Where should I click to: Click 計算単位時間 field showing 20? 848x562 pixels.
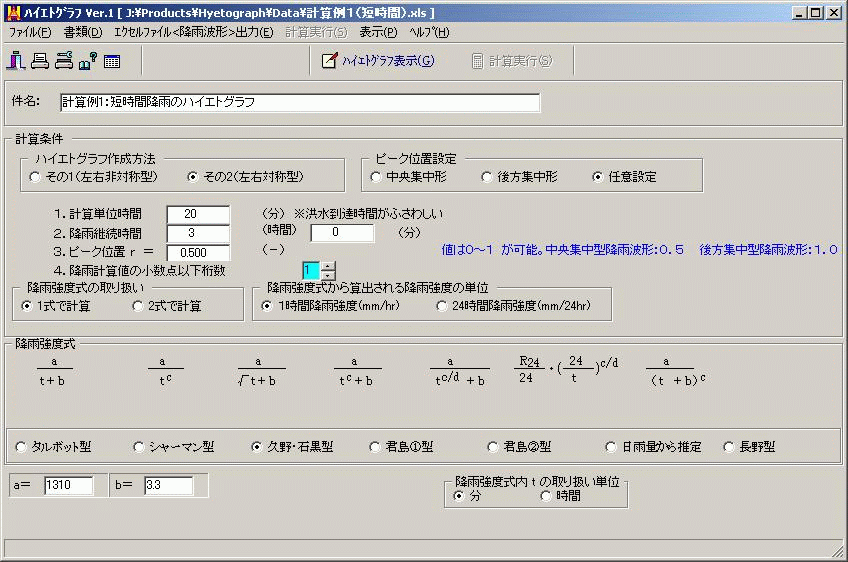(198, 214)
